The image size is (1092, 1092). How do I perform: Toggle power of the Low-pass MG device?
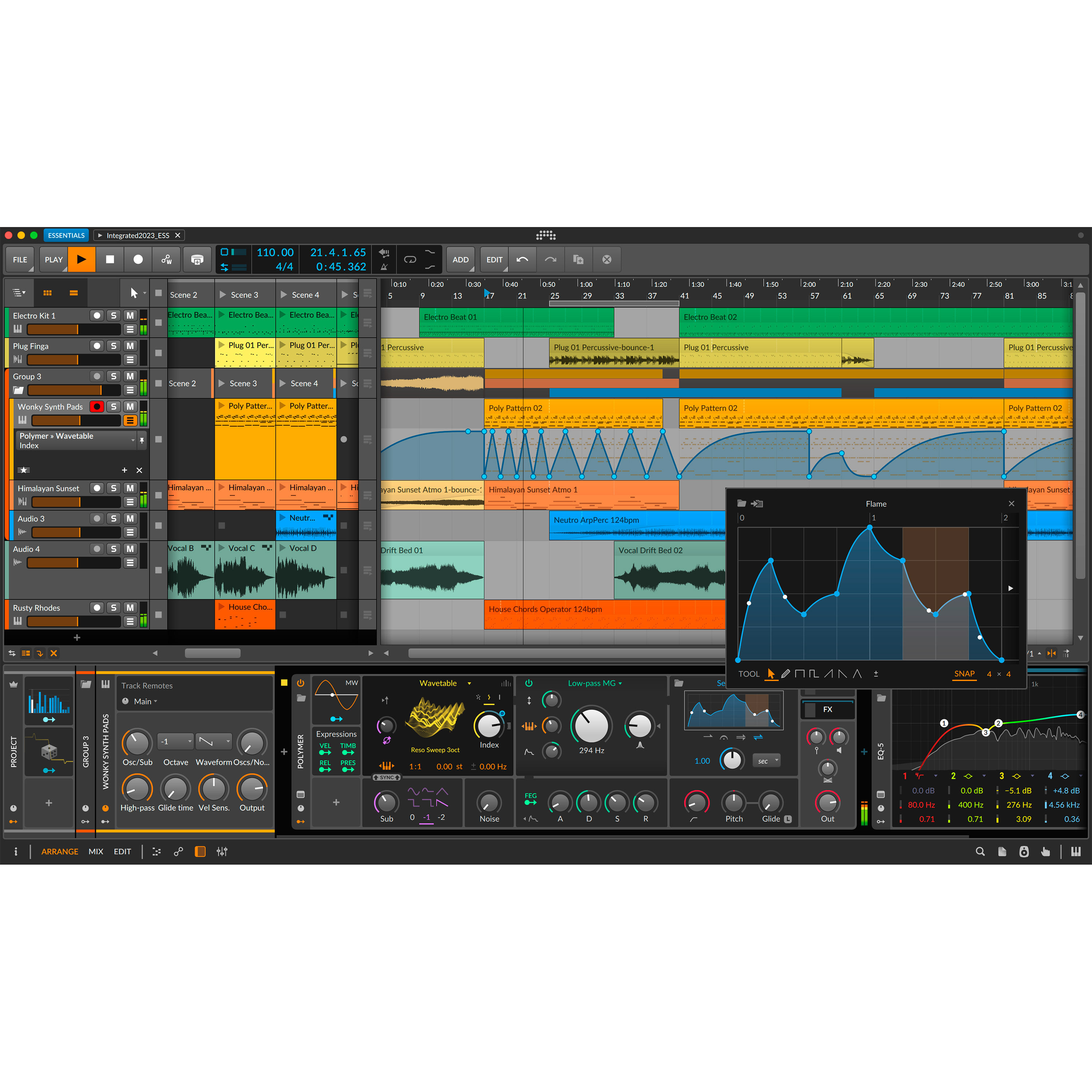click(x=529, y=683)
